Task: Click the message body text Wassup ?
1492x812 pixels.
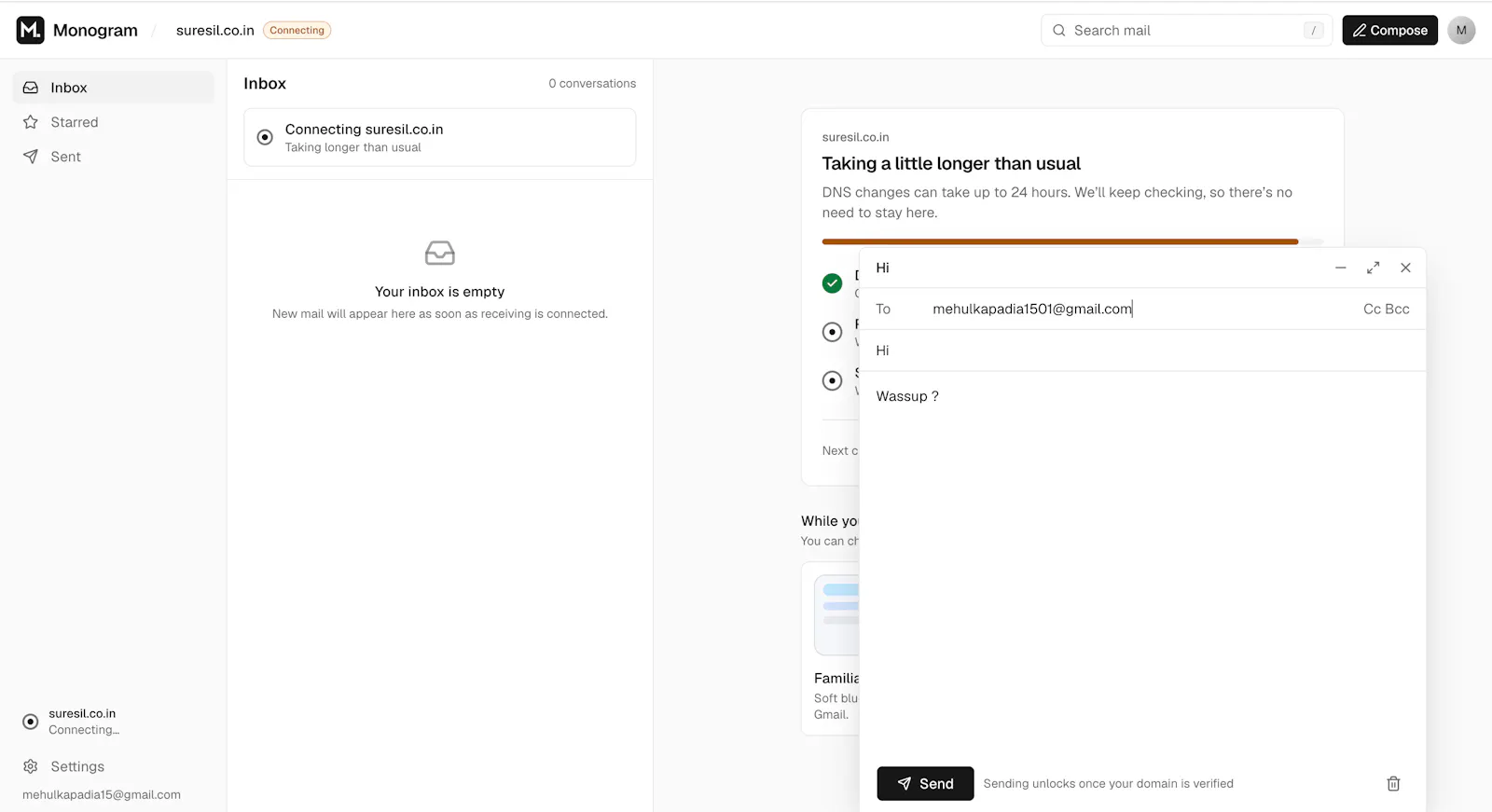Action: click(x=907, y=396)
